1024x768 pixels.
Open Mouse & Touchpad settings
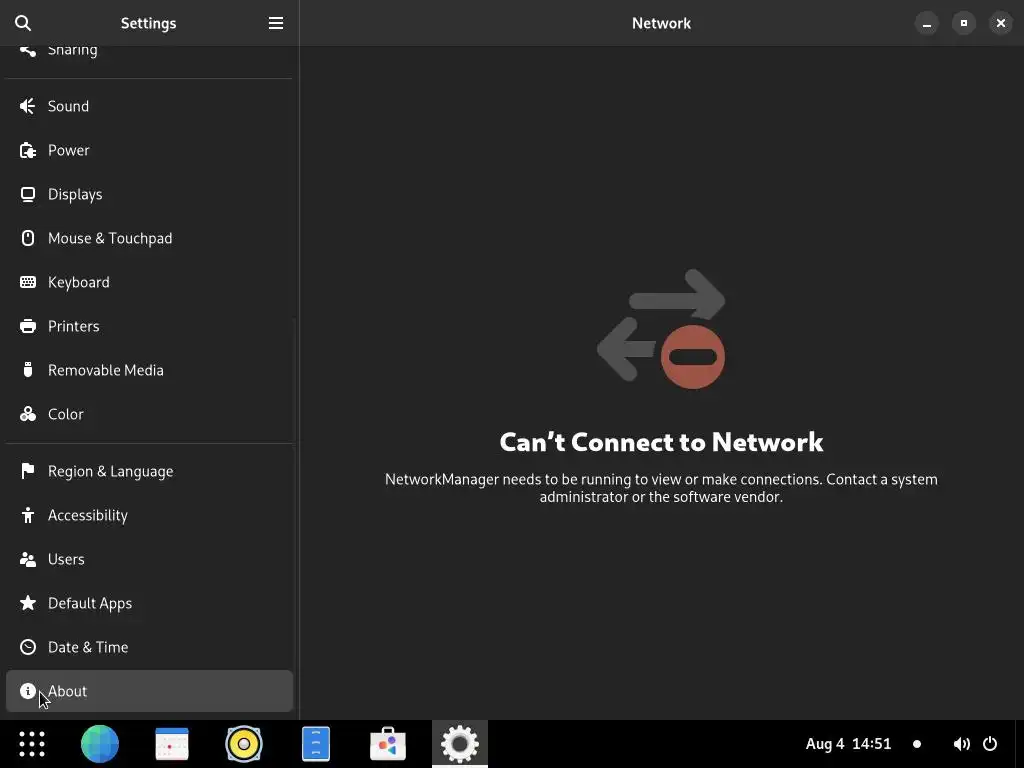pyautogui.click(x=149, y=238)
